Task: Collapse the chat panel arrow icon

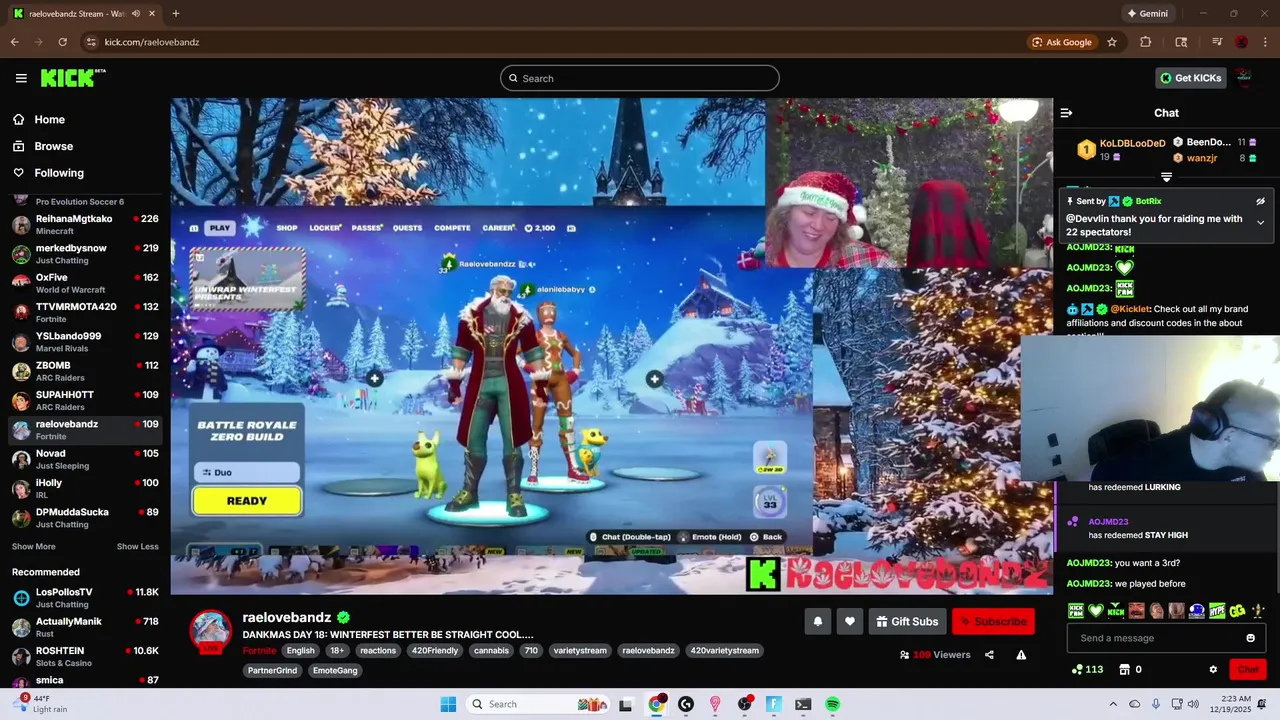Action: point(1066,113)
